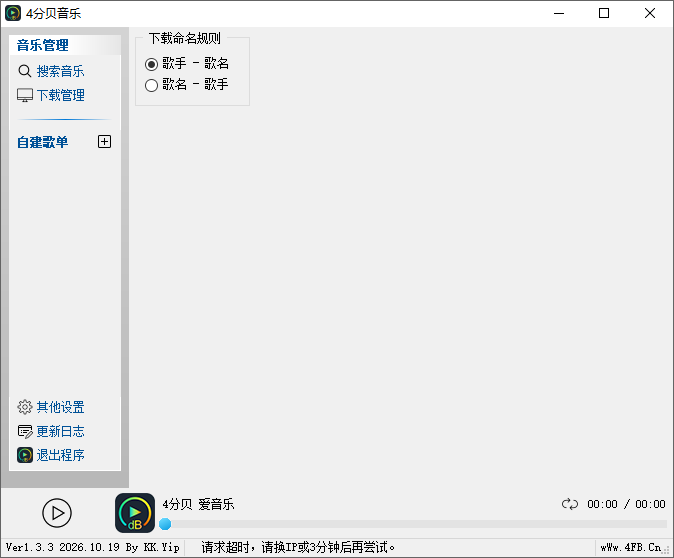Click the 下载命名规则 group label

coord(185,38)
